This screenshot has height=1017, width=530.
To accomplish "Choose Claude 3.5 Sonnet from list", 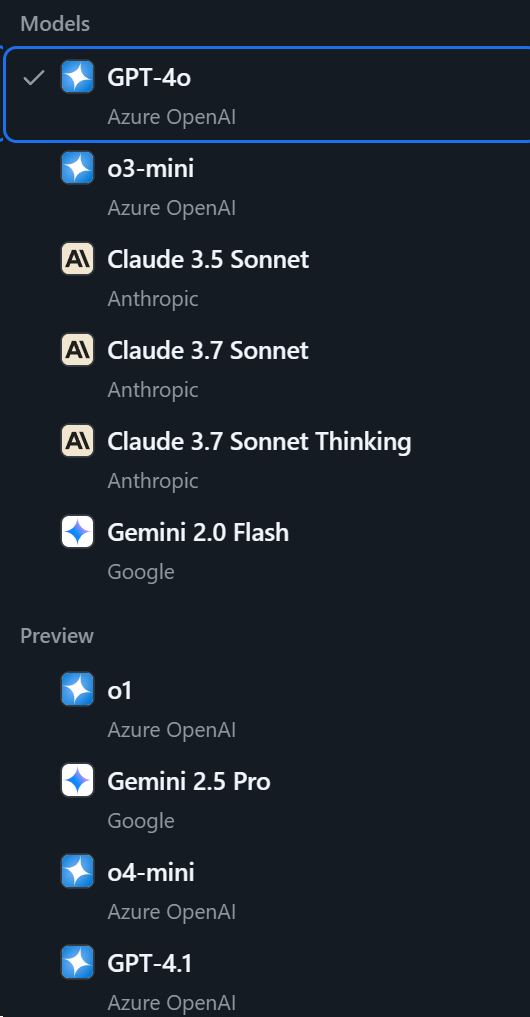I will point(267,277).
